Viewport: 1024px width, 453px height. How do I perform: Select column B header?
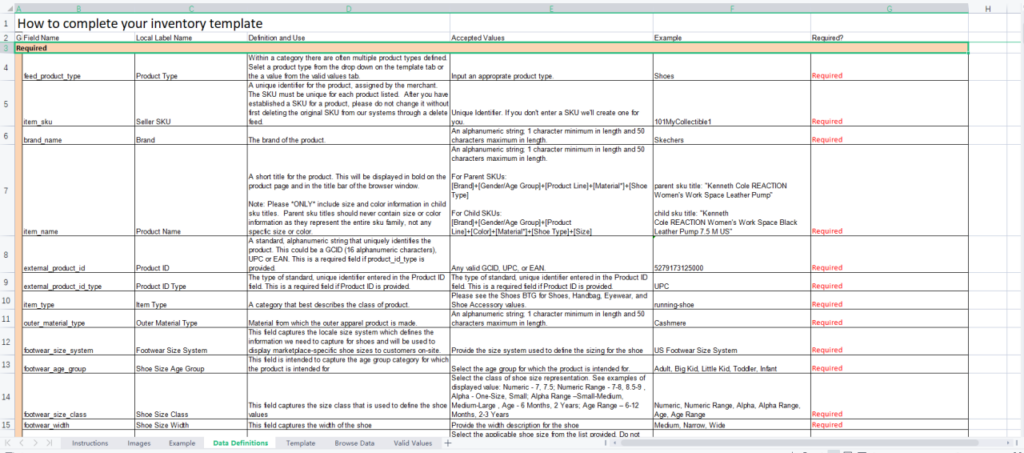(x=78, y=8)
